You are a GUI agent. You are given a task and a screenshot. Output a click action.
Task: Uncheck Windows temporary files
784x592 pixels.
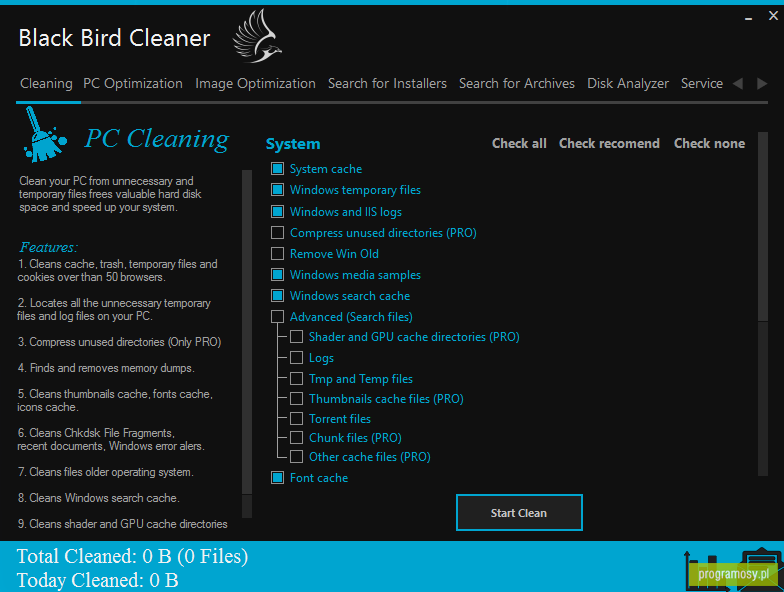coord(278,190)
